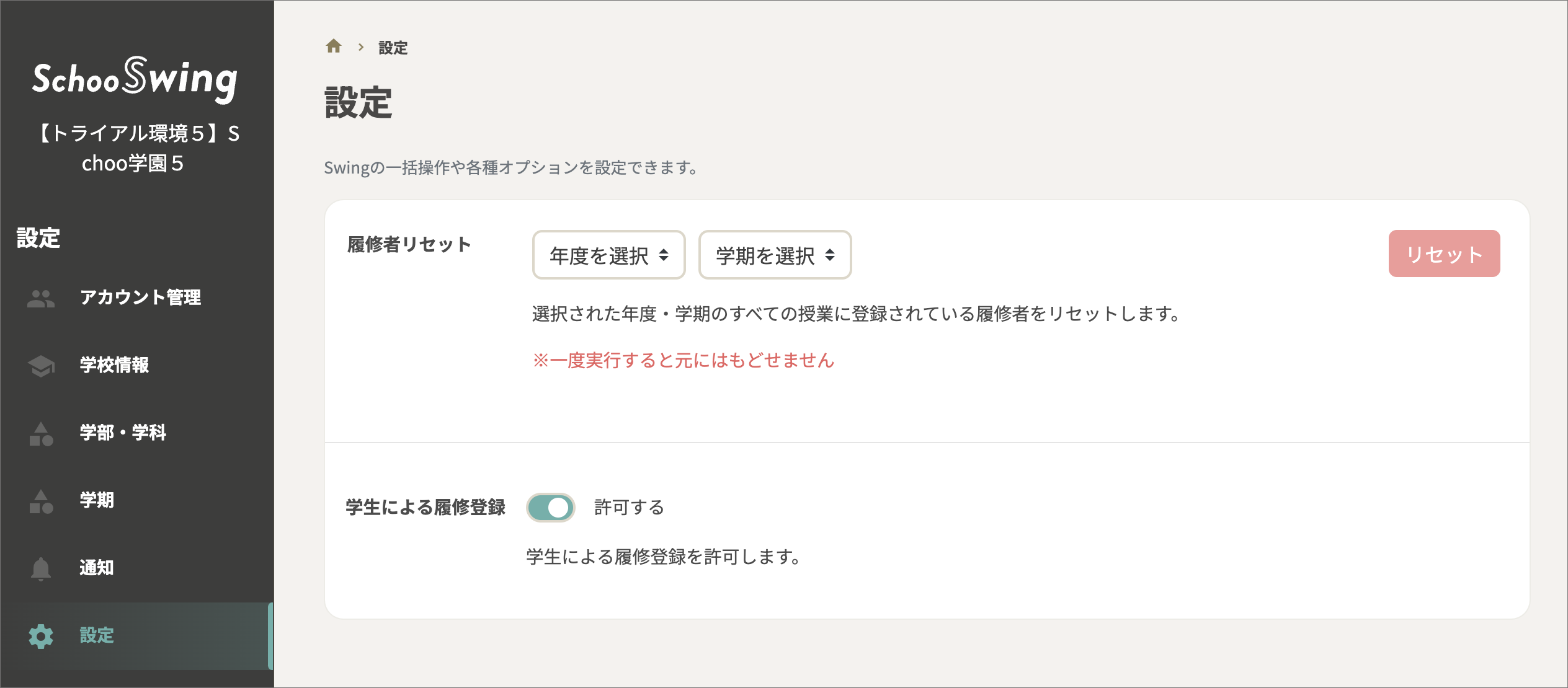Screen dimensions: 1568x688
Task: Open the 年度を選択 dropdown
Action: 608,255
